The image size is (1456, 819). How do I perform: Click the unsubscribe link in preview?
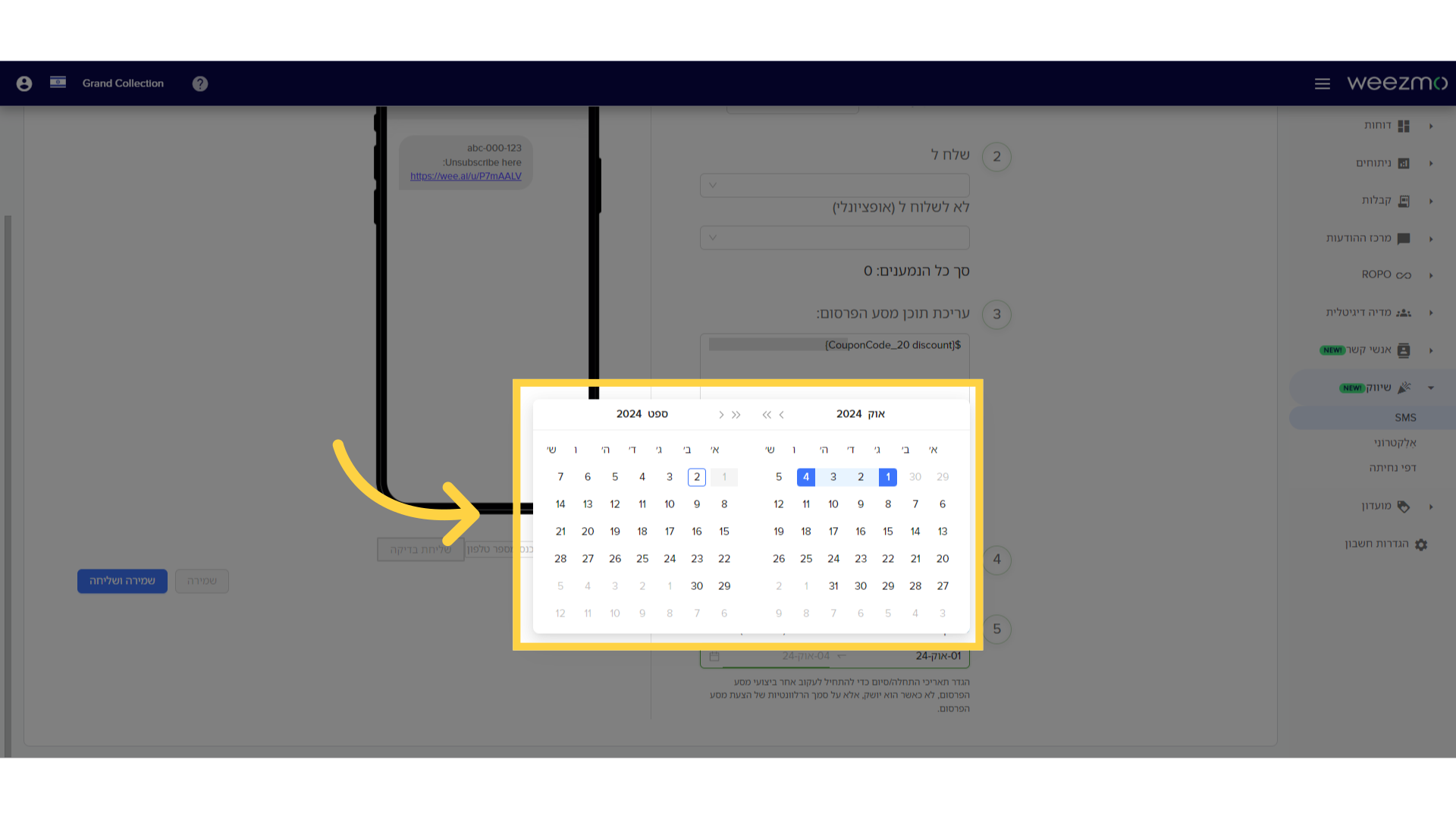[x=466, y=176]
